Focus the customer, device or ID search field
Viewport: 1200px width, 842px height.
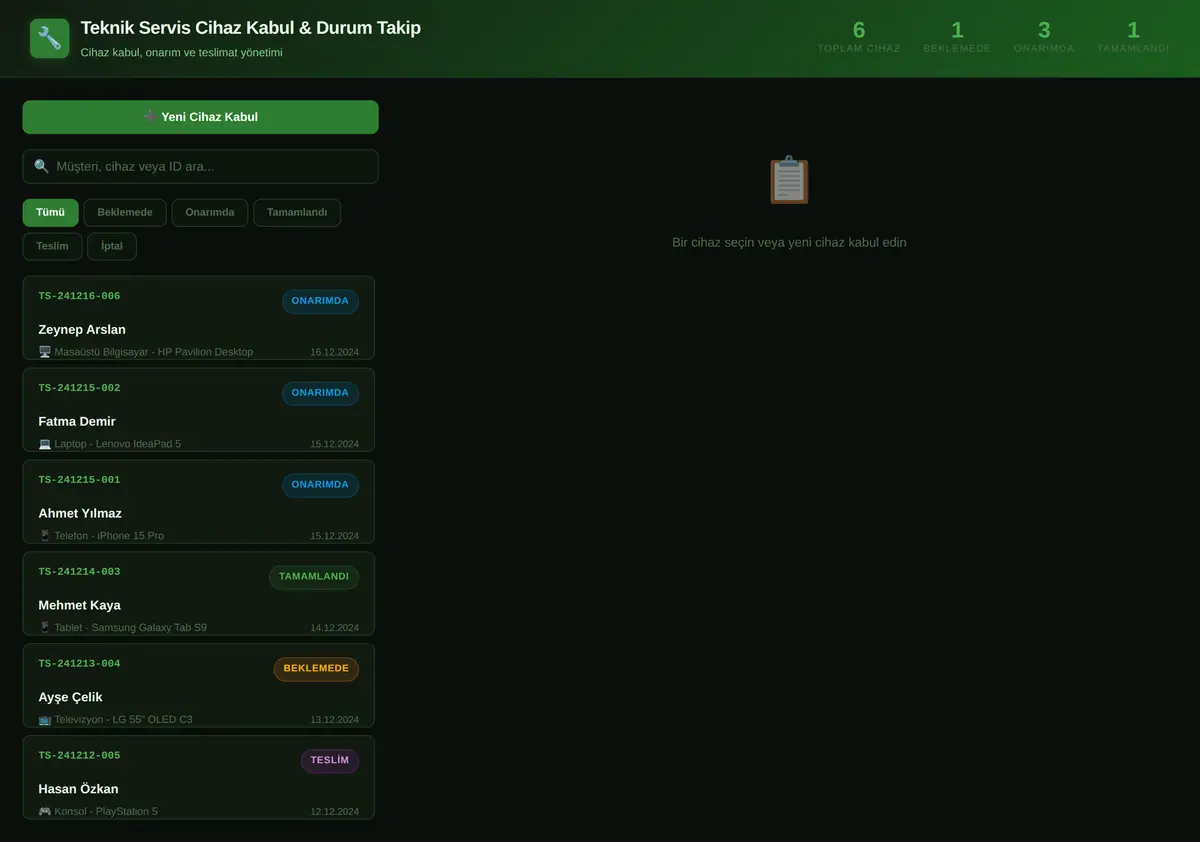(x=200, y=167)
